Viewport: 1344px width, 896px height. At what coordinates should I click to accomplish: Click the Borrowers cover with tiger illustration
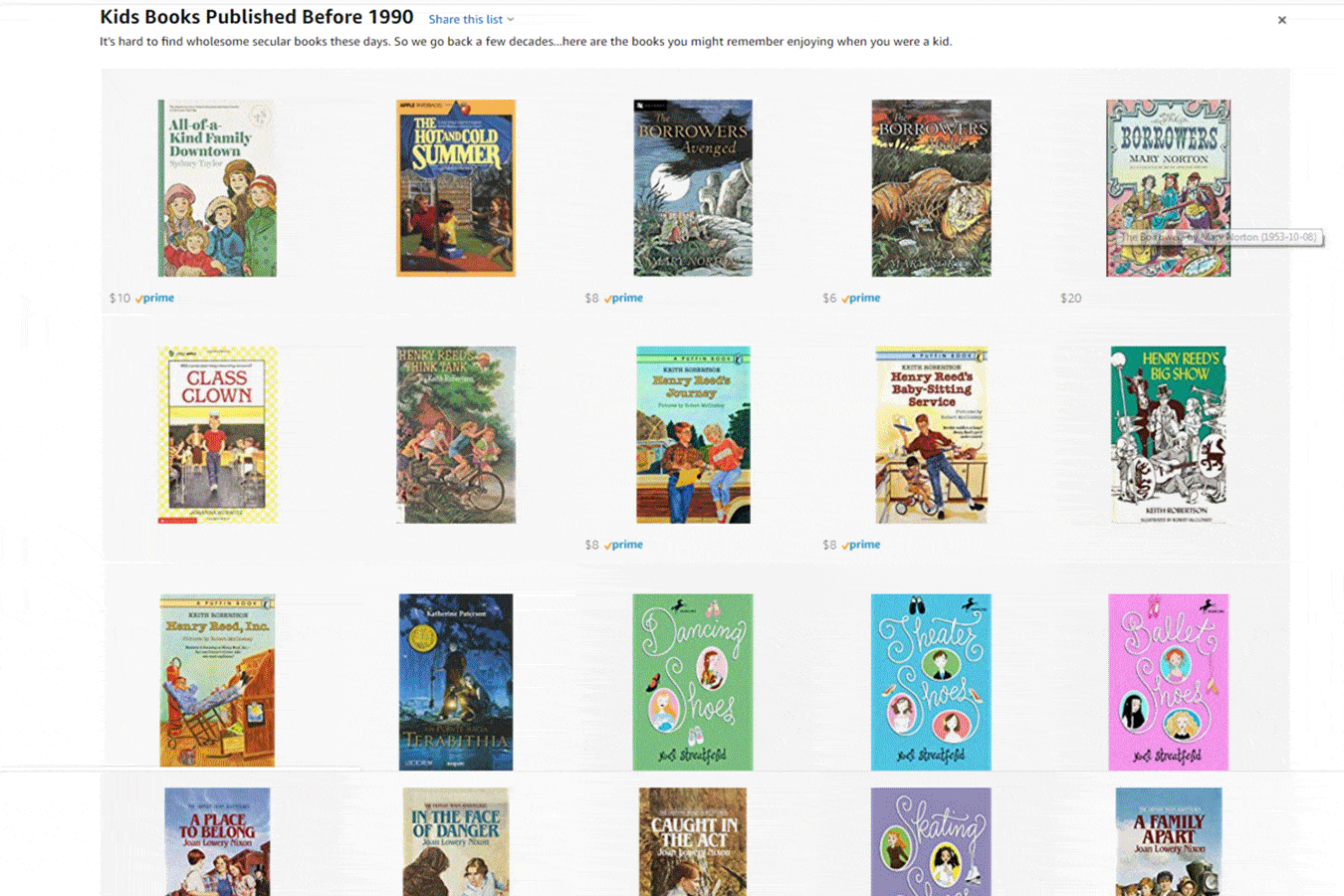(931, 188)
